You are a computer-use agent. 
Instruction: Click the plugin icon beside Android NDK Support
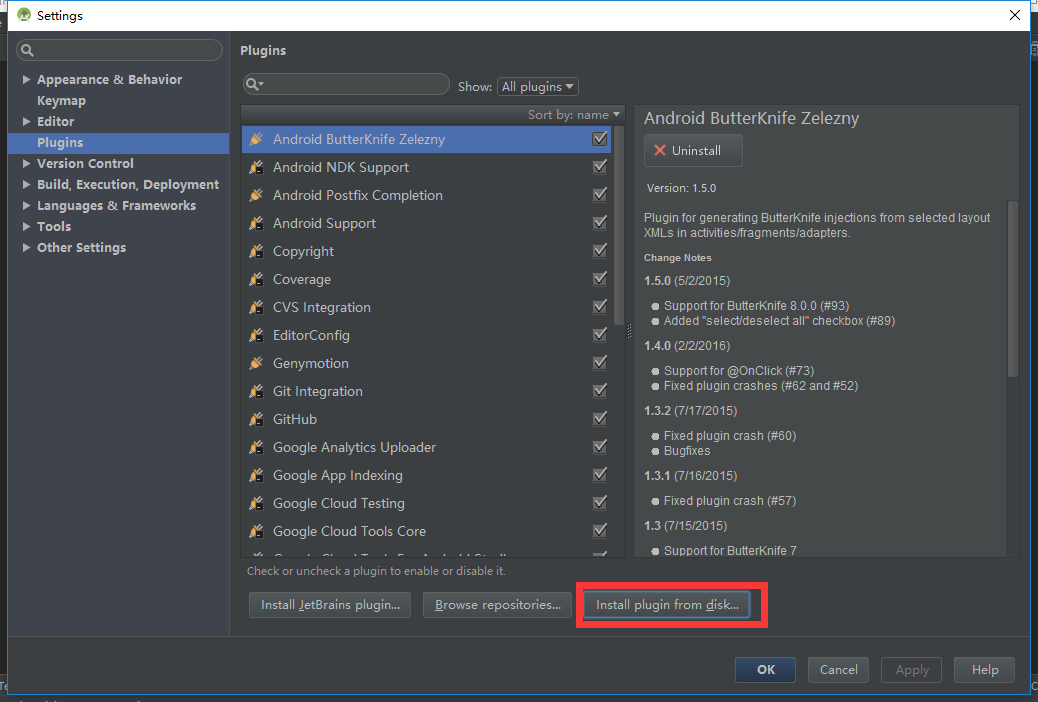256,167
